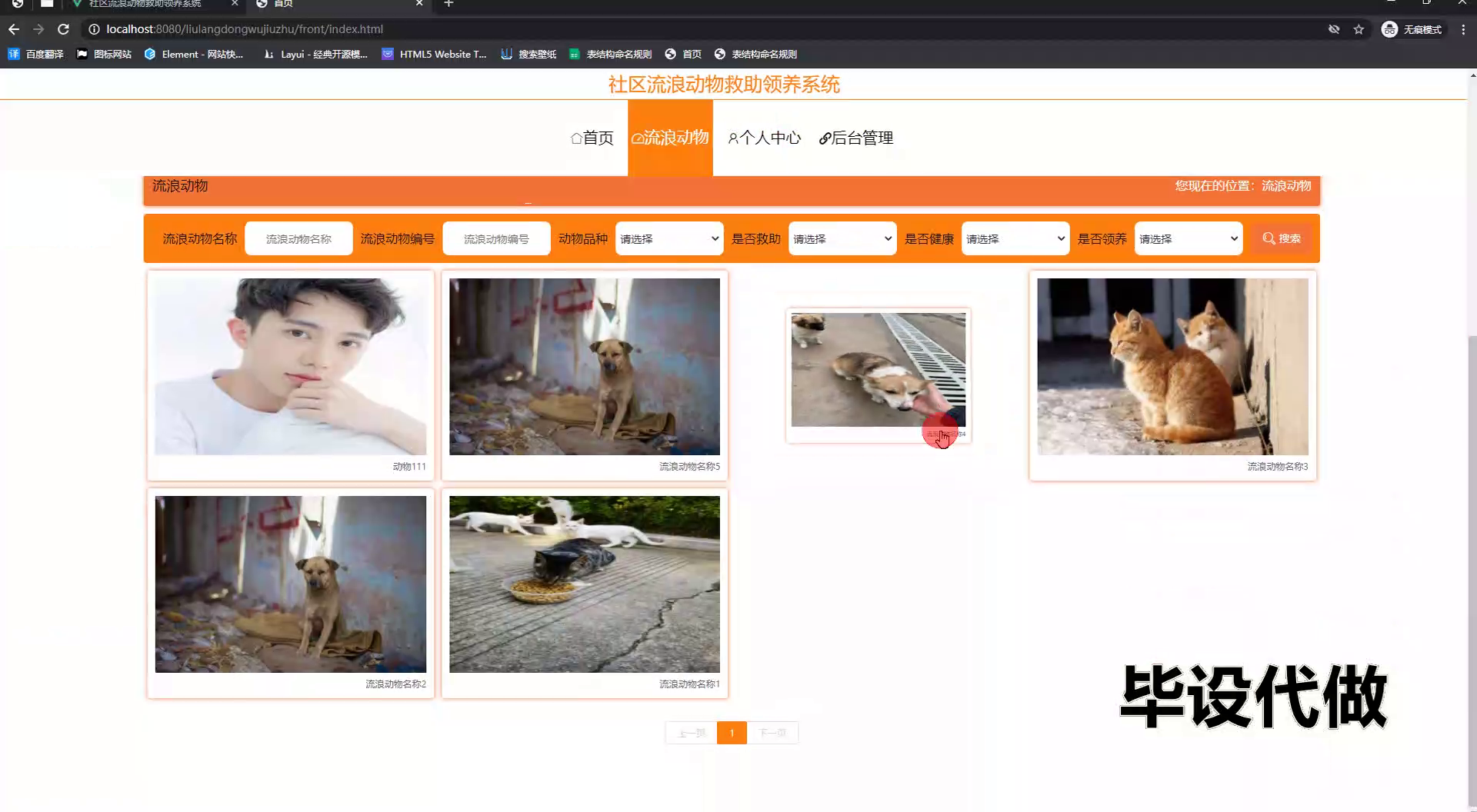Open 后台管理 in the navigation
Viewport: 1477px width, 812px height.
pos(856,138)
